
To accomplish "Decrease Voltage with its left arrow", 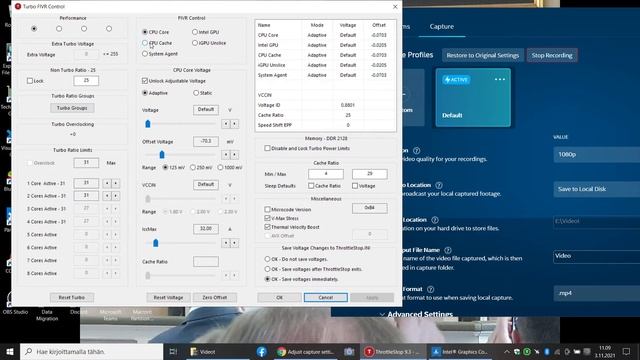I will click(226, 123).
